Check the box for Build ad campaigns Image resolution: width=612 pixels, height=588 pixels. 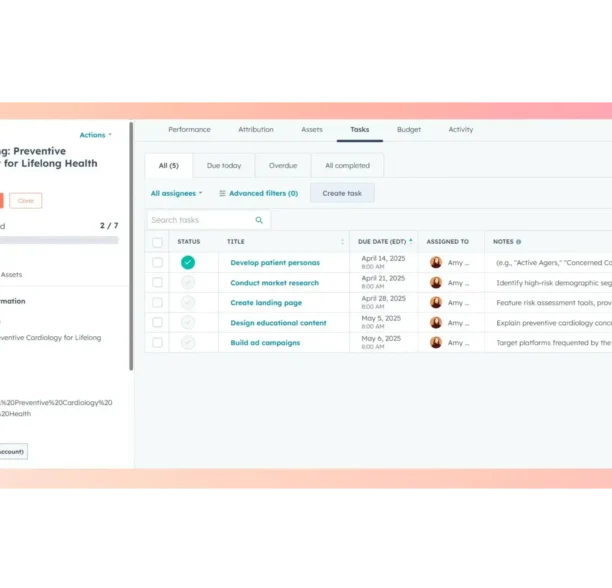(157, 343)
